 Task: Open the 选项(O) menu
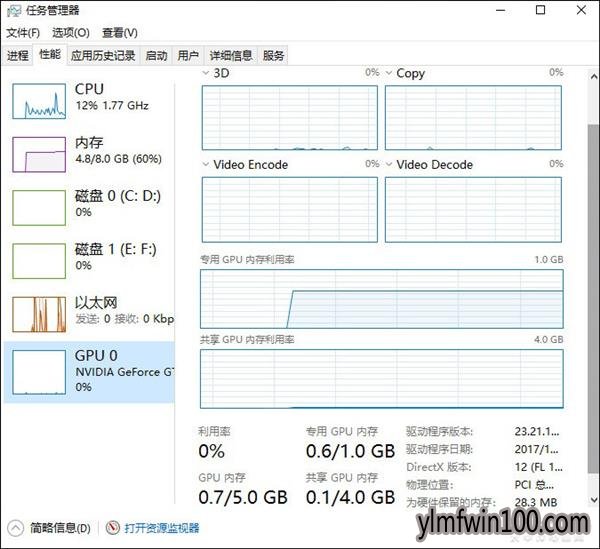(71, 33)
